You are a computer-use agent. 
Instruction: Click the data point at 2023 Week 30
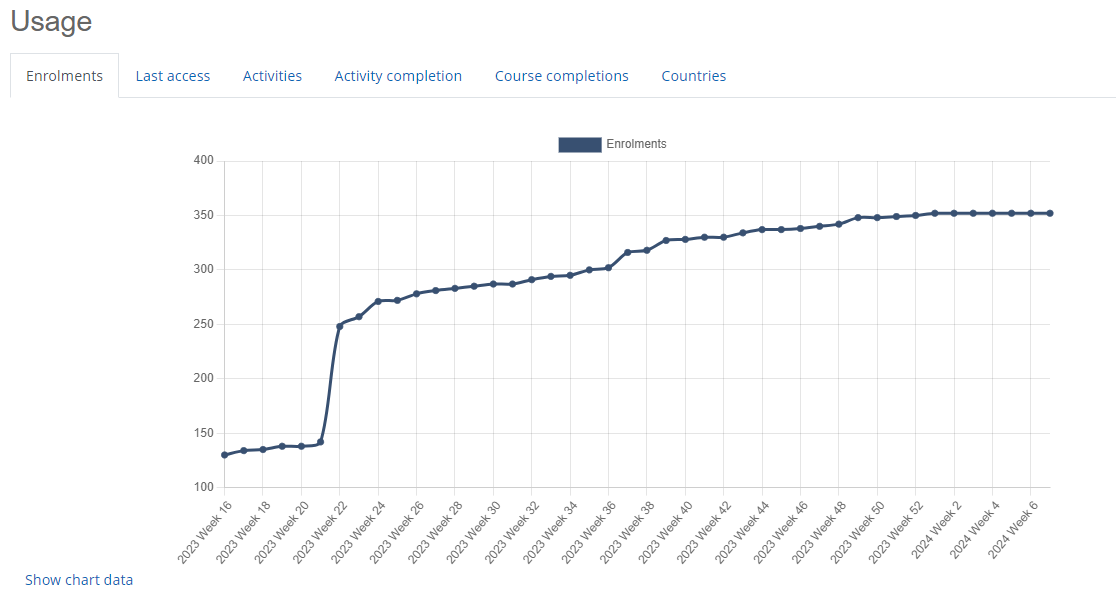click(493, 284)
